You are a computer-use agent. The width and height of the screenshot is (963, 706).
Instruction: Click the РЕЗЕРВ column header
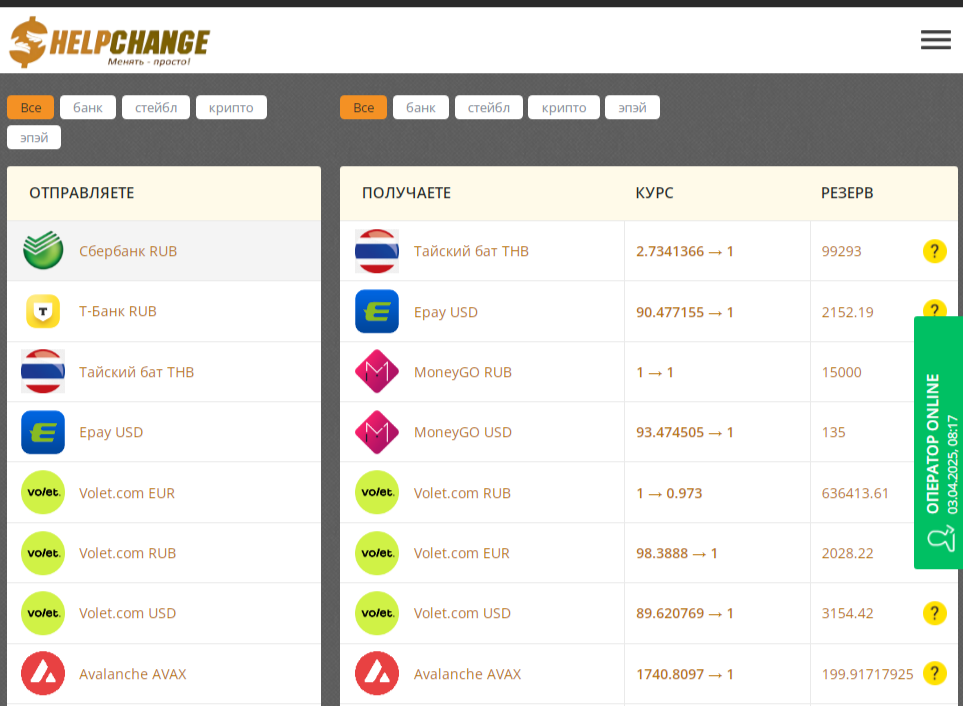(847, 193)
